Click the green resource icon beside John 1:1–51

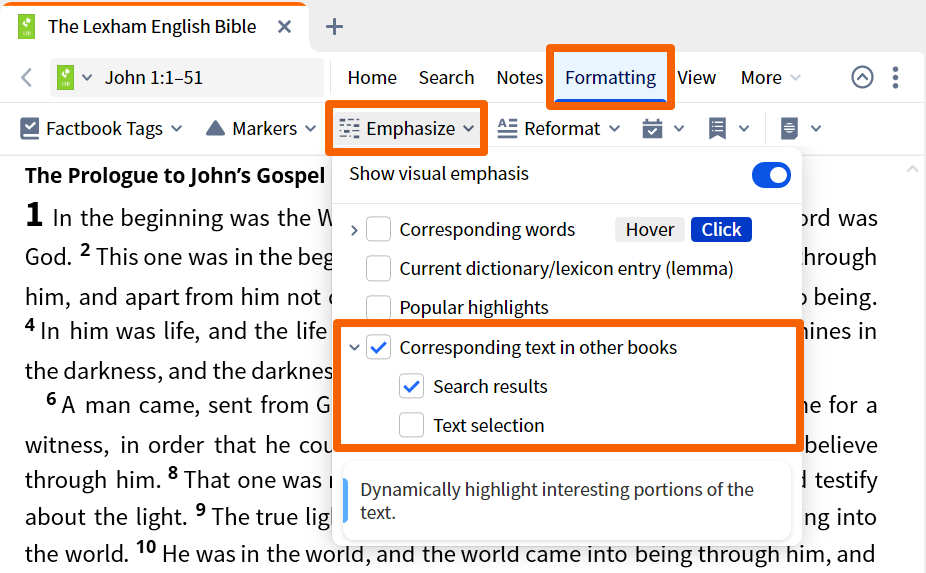click(x=66, y=77)
